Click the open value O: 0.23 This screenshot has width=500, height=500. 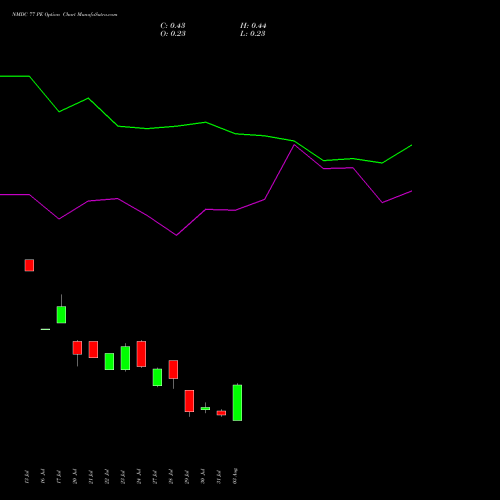(x=173, y=34)
